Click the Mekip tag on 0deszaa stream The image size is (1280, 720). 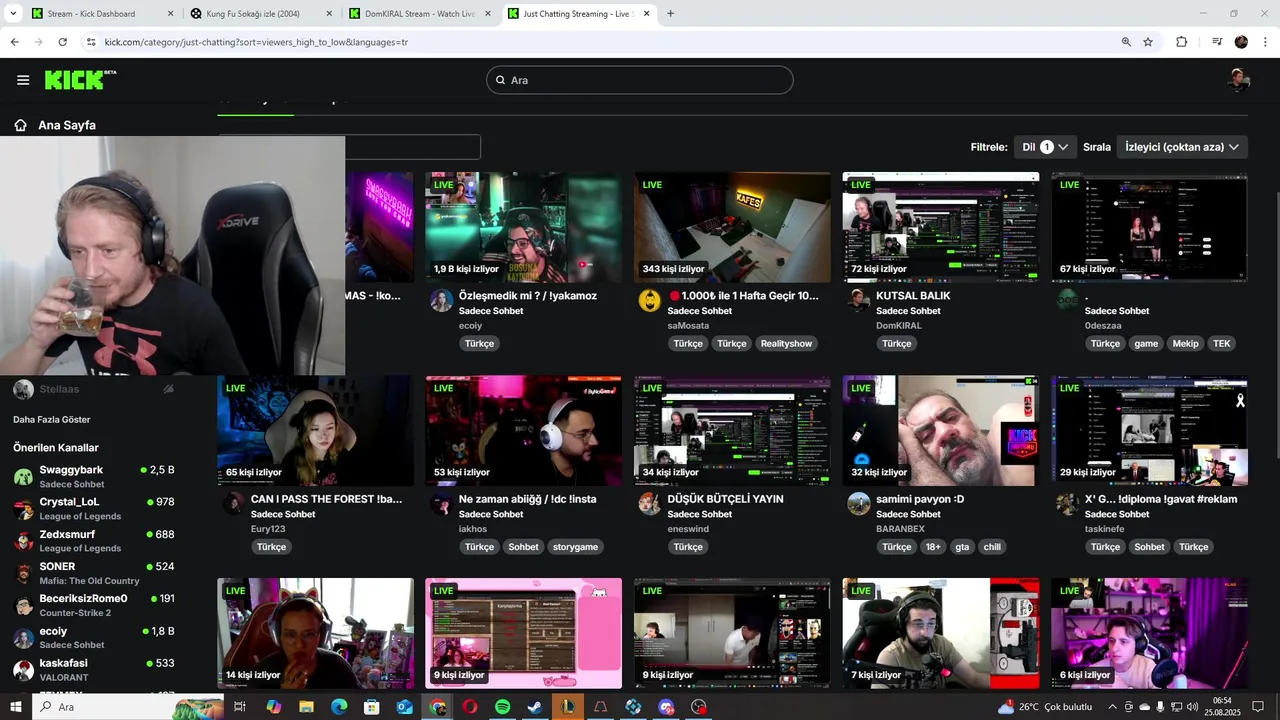coord(1185,343)
